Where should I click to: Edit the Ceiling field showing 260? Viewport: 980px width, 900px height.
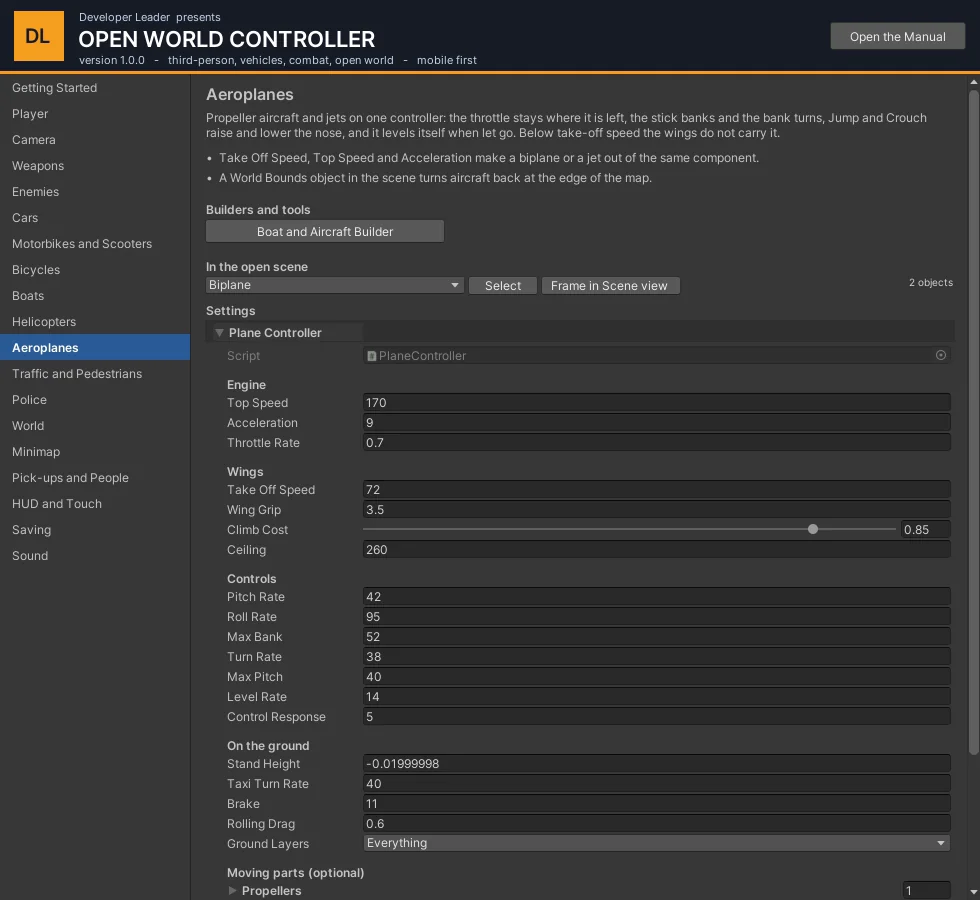pyautogui.click(x=656, y=549)
